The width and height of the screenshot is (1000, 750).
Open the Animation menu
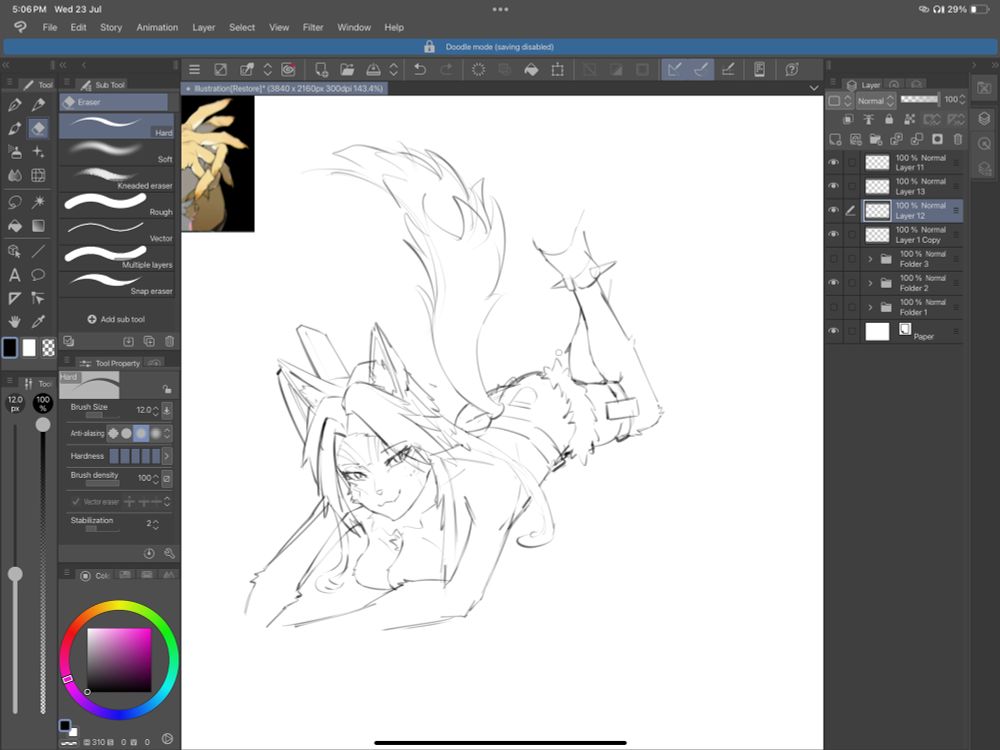[x=157, y=27]
